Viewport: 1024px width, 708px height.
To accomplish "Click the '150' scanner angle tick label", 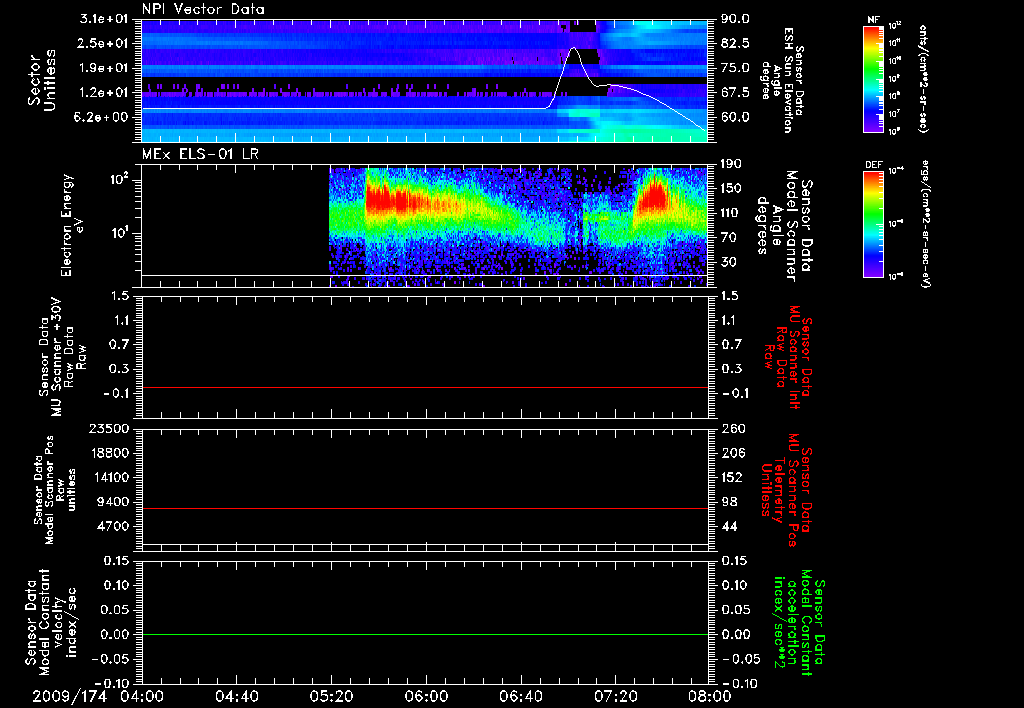I will (731, 189).
